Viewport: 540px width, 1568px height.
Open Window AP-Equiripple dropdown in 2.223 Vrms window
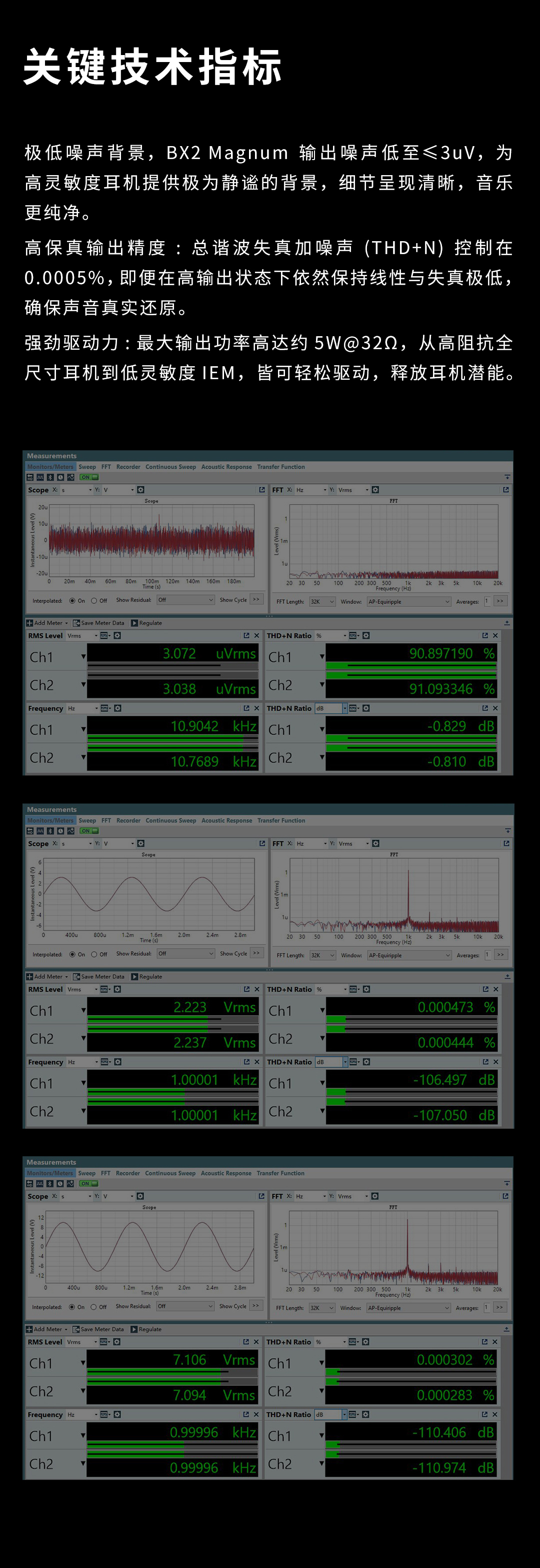[409, 955]
